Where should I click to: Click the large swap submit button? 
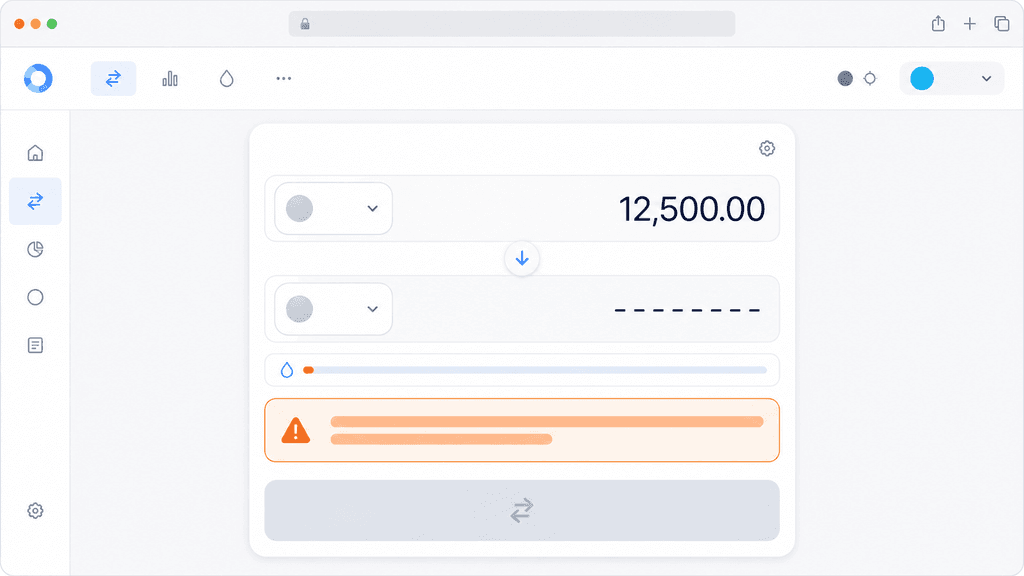522,511
